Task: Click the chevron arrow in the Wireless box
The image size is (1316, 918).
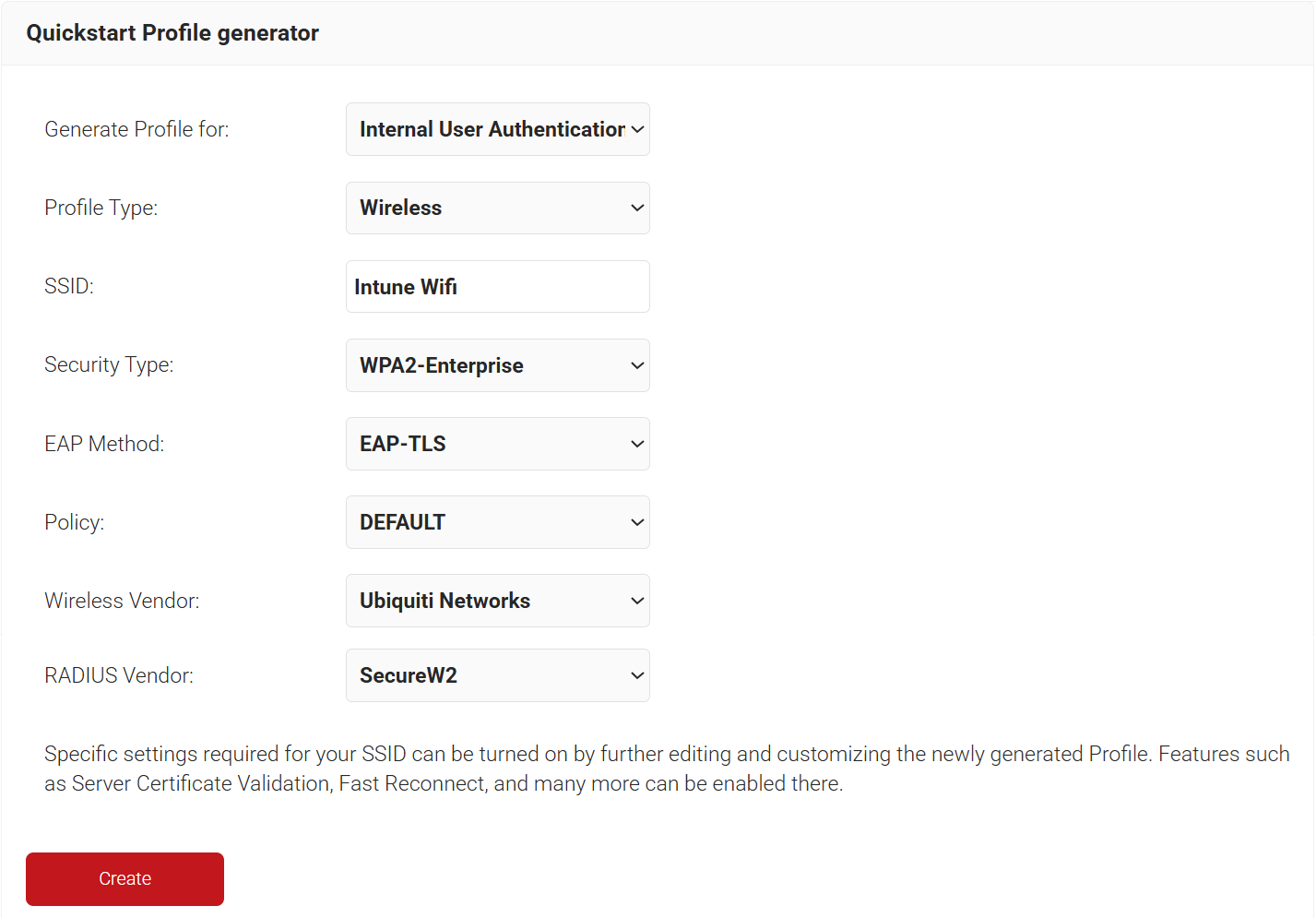Action: [x=637, y=208]
